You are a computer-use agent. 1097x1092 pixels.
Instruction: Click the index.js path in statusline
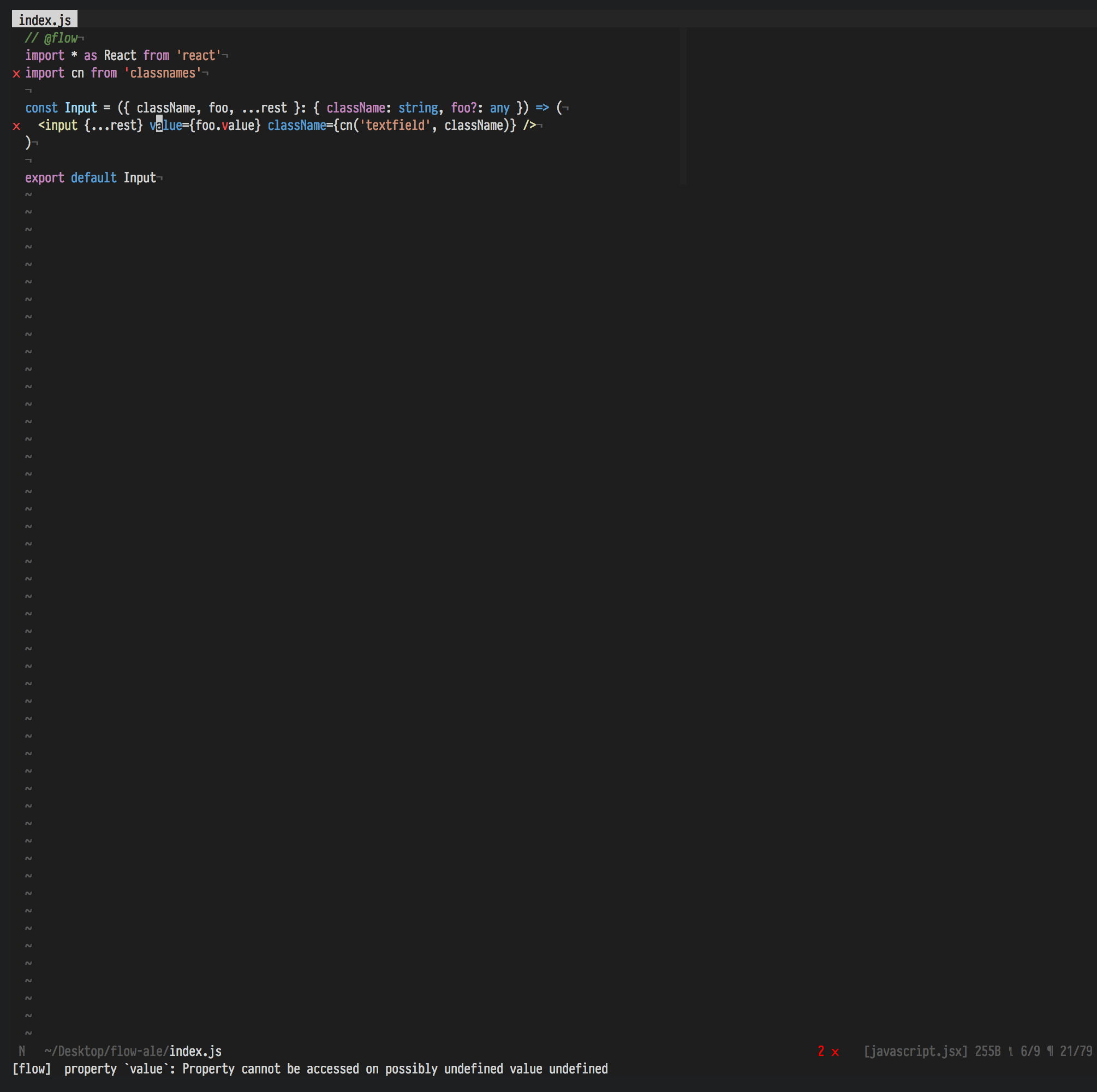pyautogui.click(x=195, y=1052)
